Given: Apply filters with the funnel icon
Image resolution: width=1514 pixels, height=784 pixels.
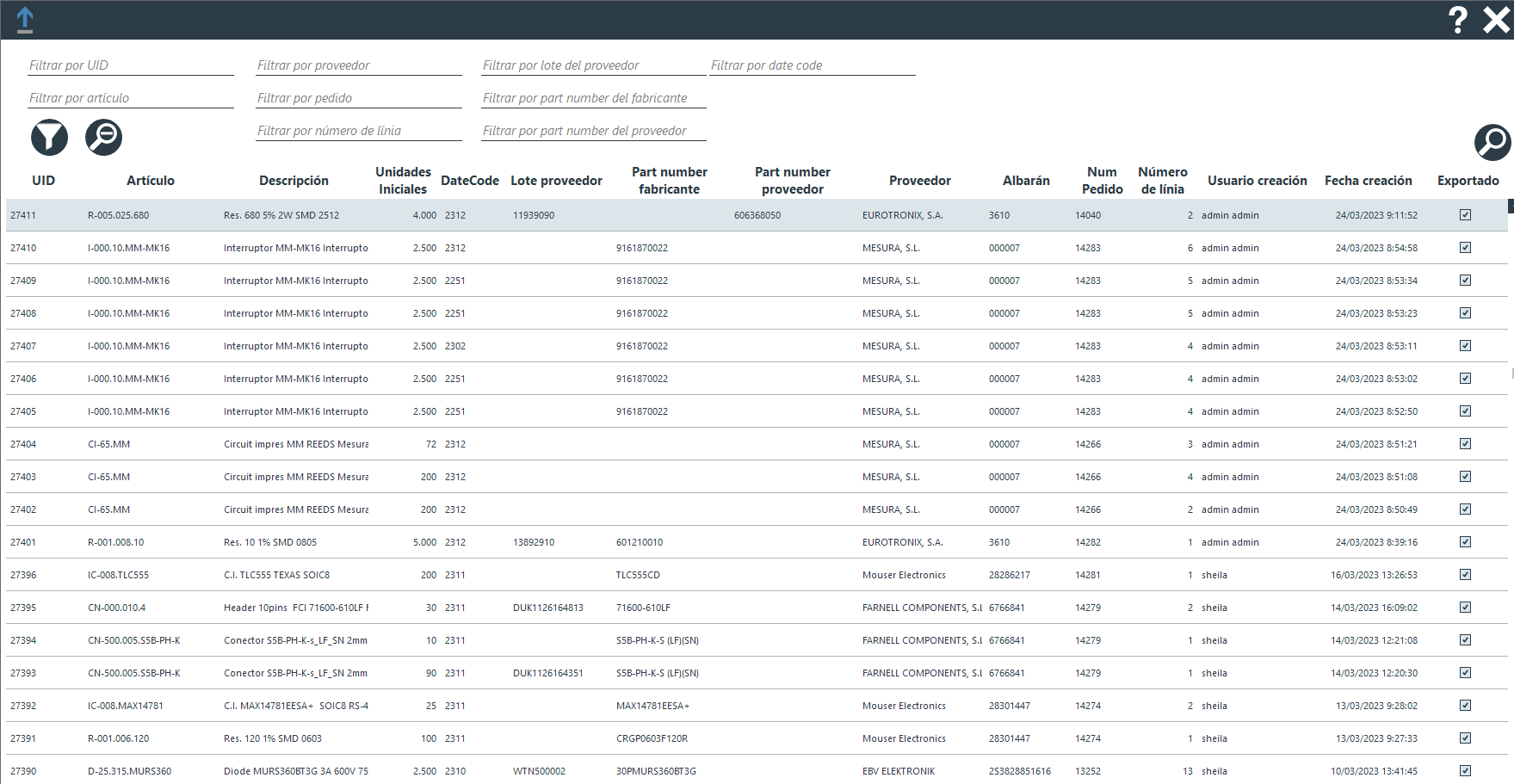Looking at the screenshot, I should point(50,138).
